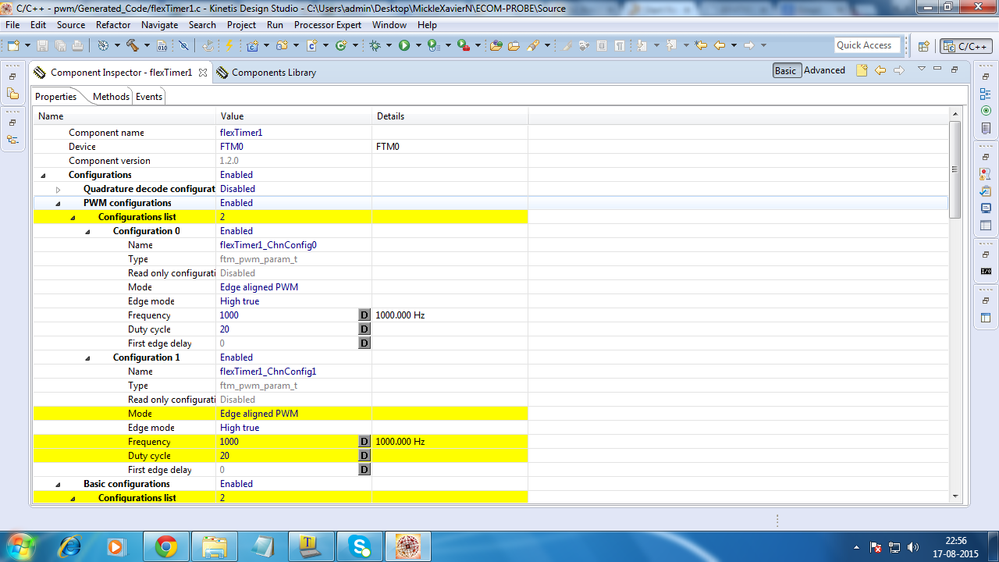This screenshot has height=562, width=999.
Task: Click the New source folder icon
Action: (282, 45)
